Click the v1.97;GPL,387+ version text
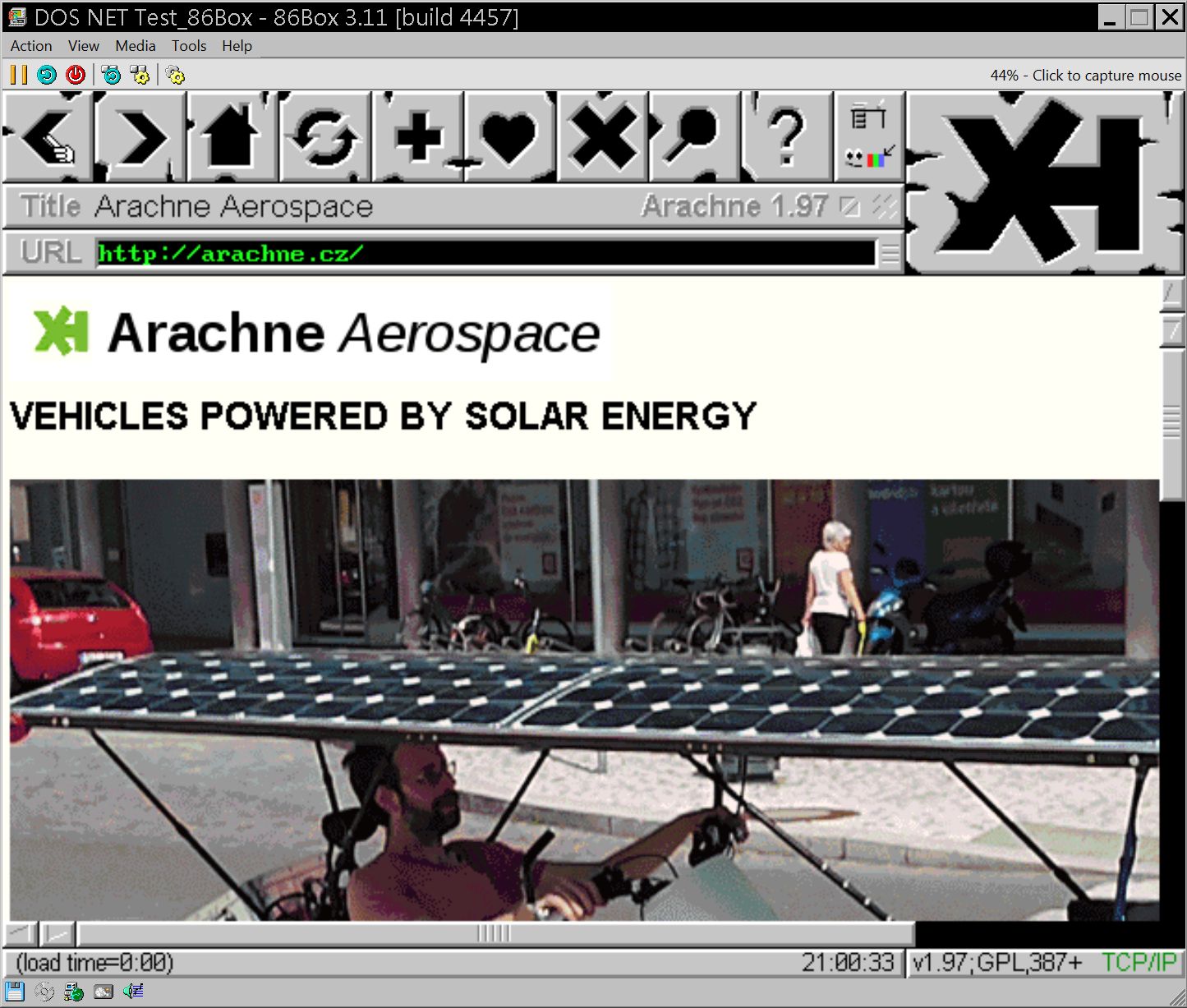Image resolution: width=1187 pixels, height=1008 pixels. pos(996,962)
